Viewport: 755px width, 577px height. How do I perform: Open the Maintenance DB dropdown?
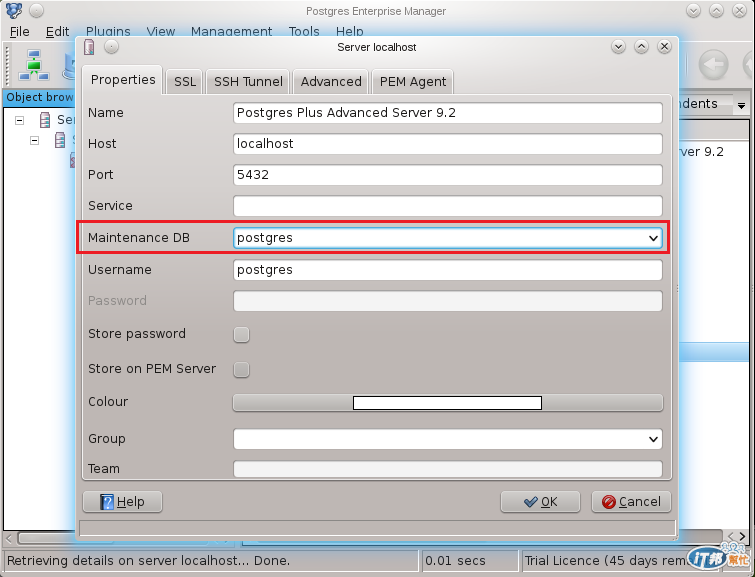[x=653, y=238]
